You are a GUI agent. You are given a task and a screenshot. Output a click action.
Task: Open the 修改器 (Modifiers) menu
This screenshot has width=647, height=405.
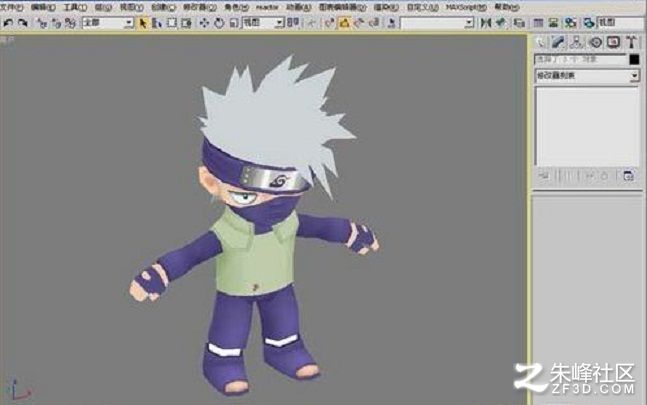point(200,7)
